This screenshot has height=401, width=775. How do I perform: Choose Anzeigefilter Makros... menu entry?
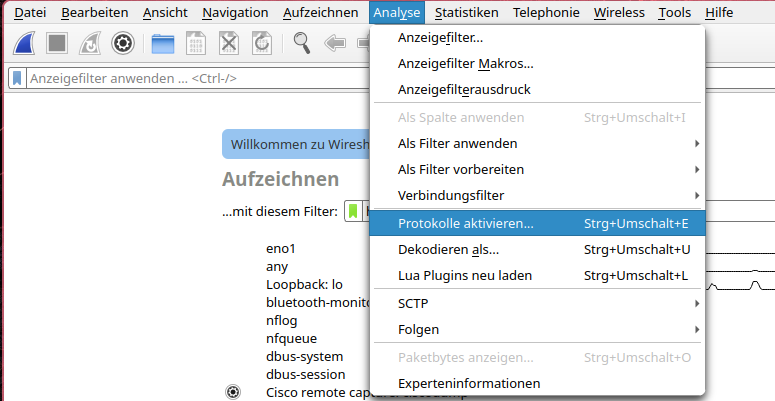[x=537, y=63]
